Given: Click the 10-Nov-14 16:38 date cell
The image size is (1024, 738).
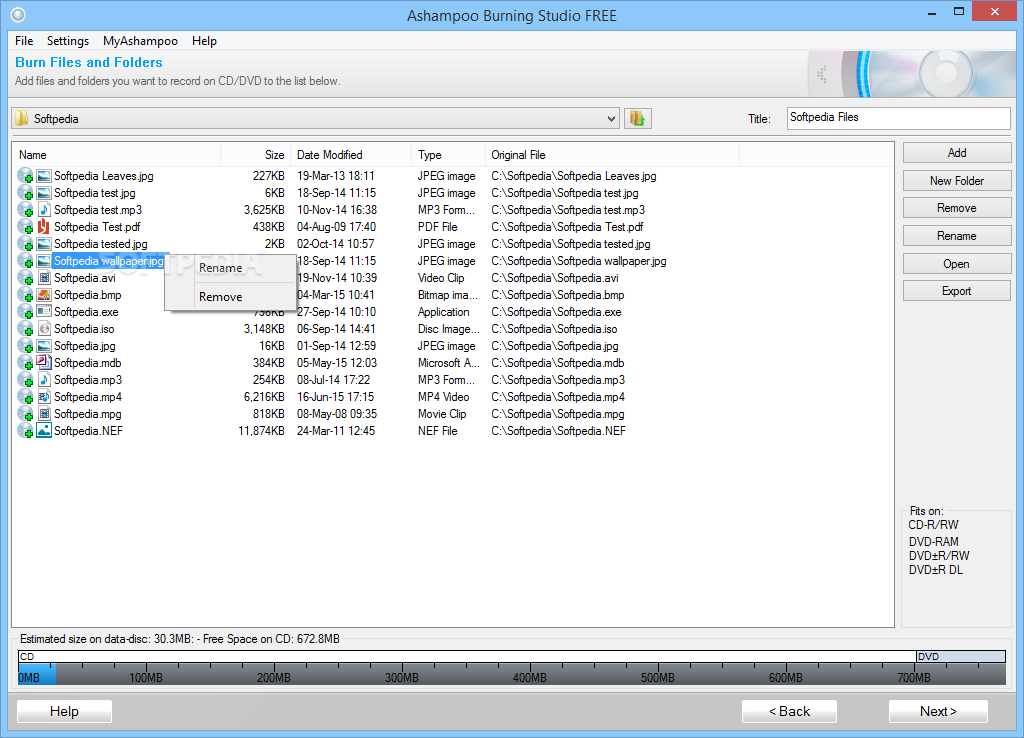Looking at the screenshot, I should pos(337,210).
